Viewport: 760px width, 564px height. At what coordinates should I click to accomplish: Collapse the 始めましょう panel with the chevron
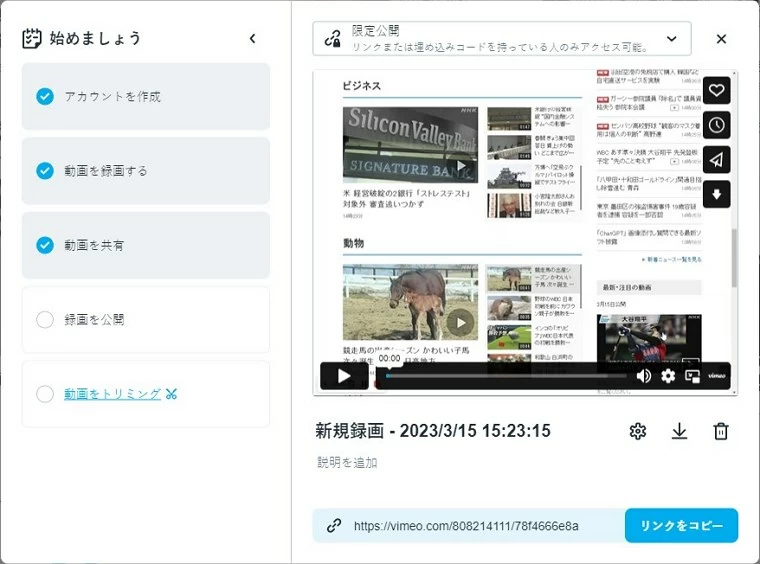[x=253, y=39]
